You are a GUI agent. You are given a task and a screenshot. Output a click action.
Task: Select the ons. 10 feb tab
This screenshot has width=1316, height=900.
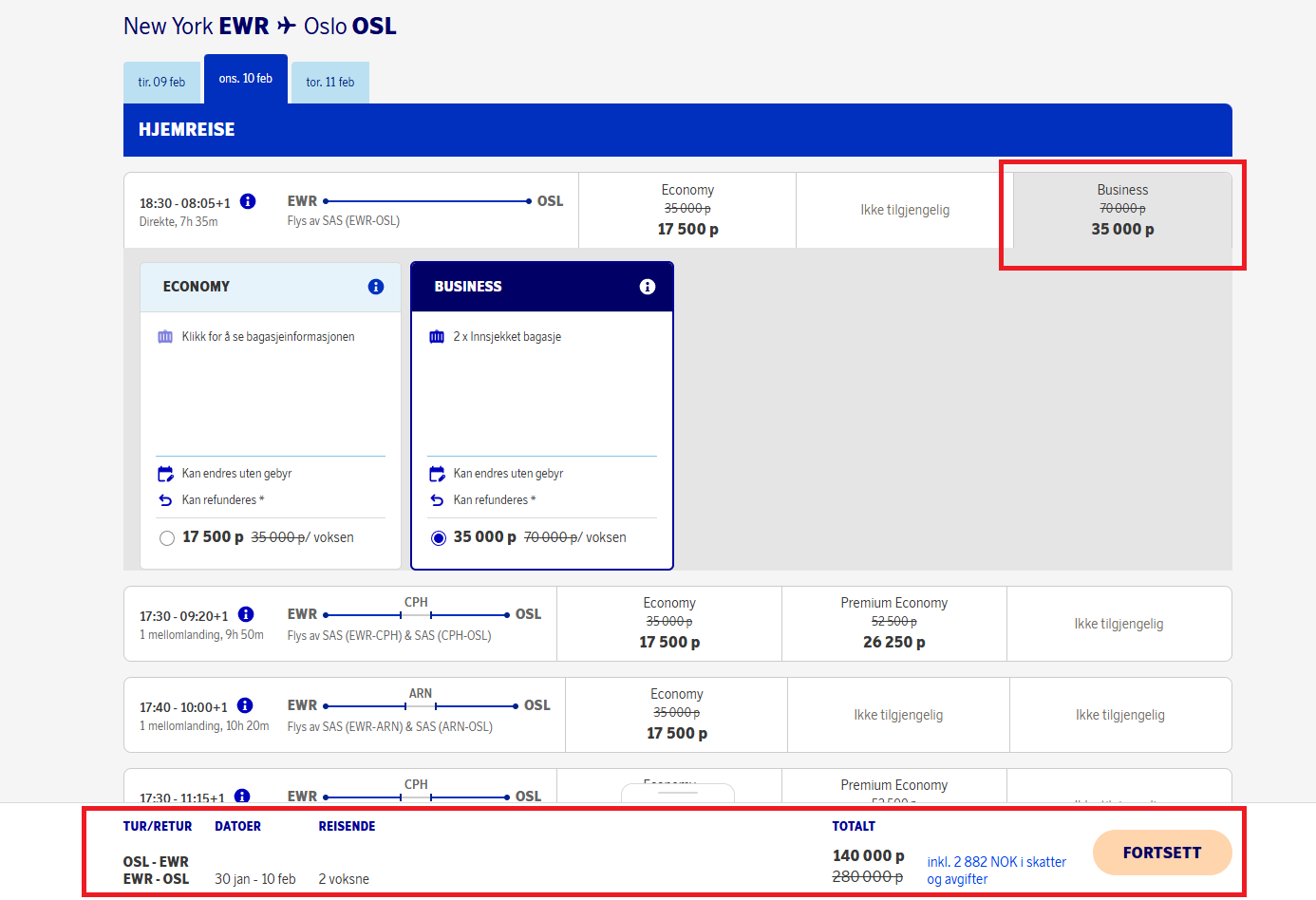click(x=246, y=79)
